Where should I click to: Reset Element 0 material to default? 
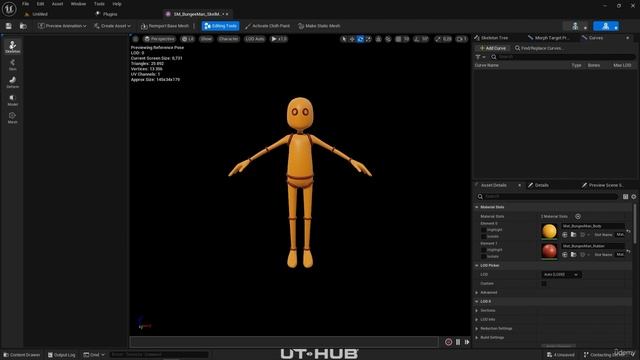[x=629, y=231]
